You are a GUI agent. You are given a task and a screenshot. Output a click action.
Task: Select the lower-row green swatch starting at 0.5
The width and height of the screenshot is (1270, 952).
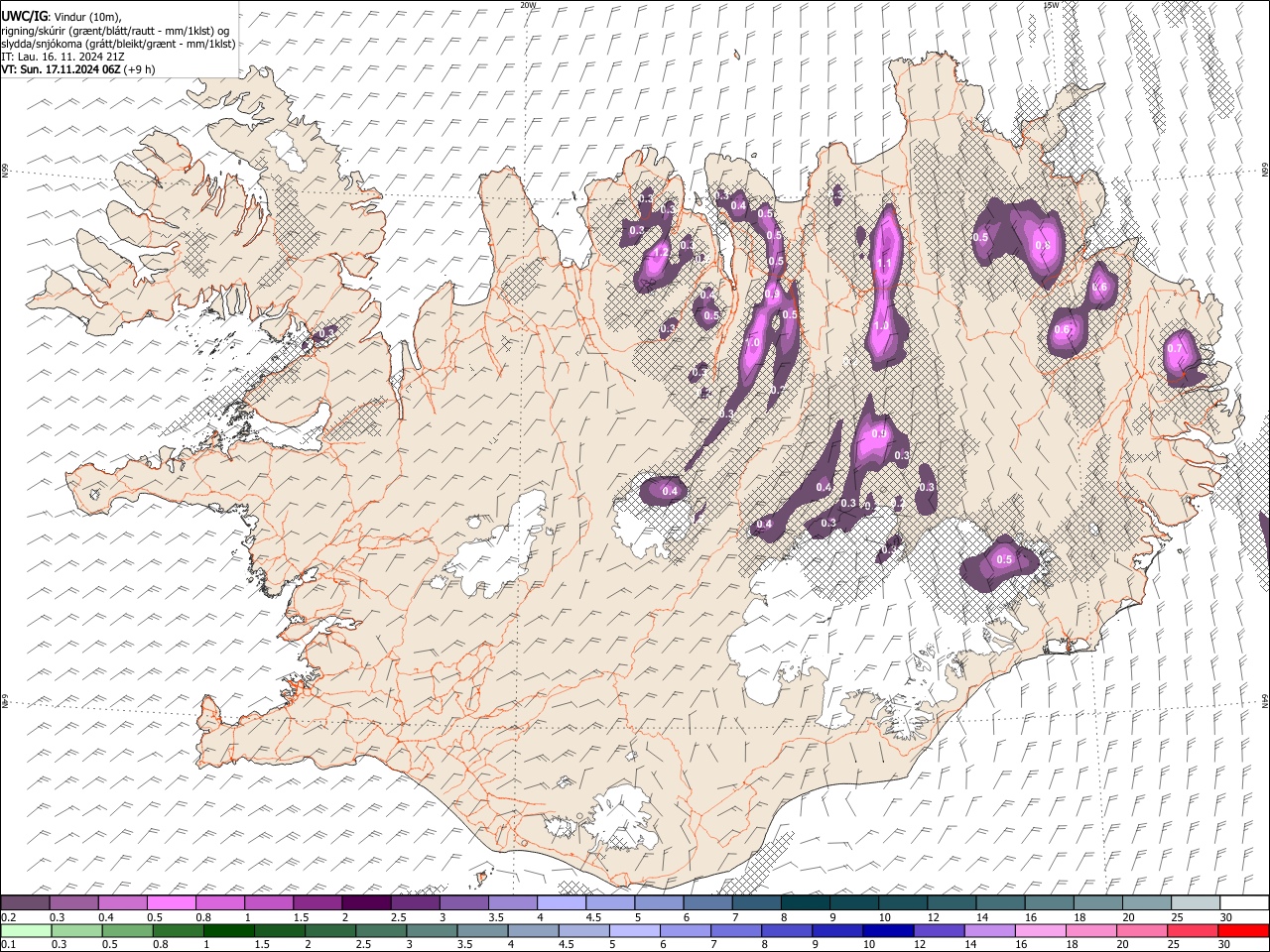click(126, 930)
